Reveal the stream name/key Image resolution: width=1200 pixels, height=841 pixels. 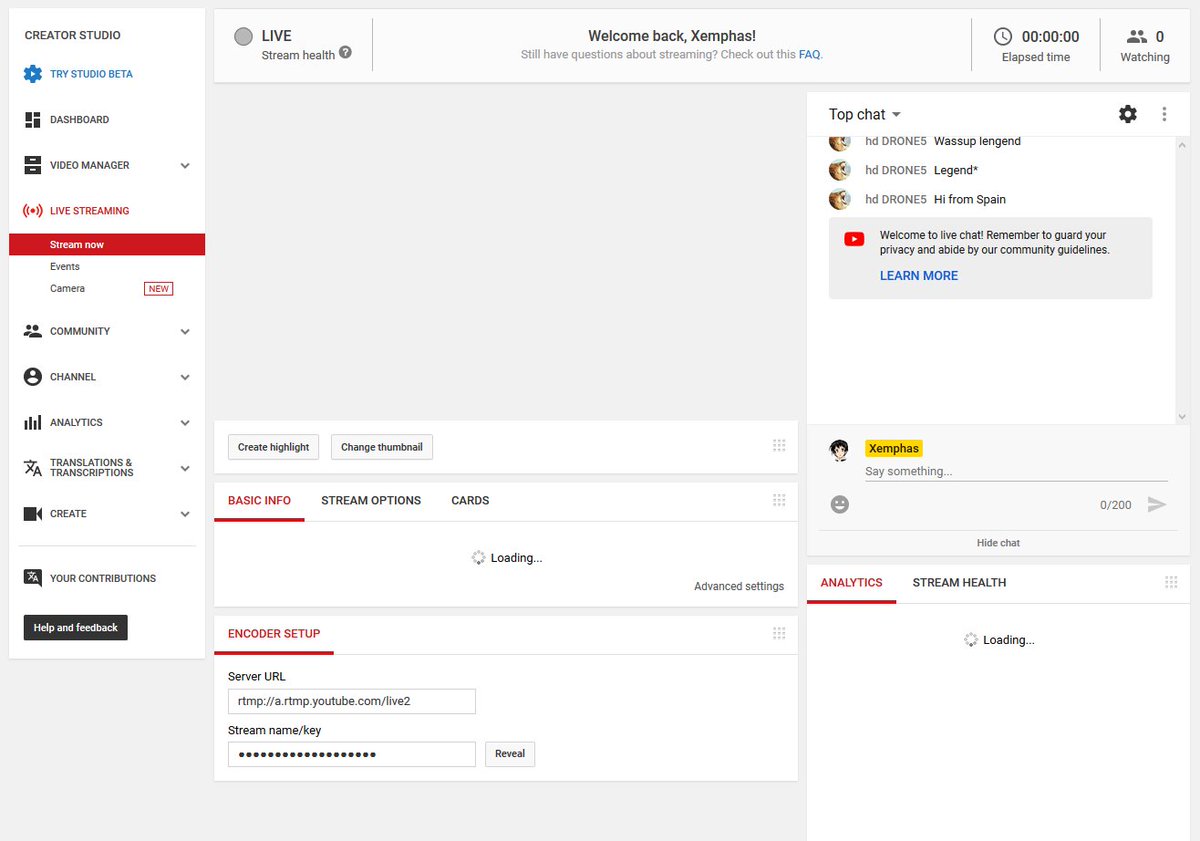click(510, 754)
